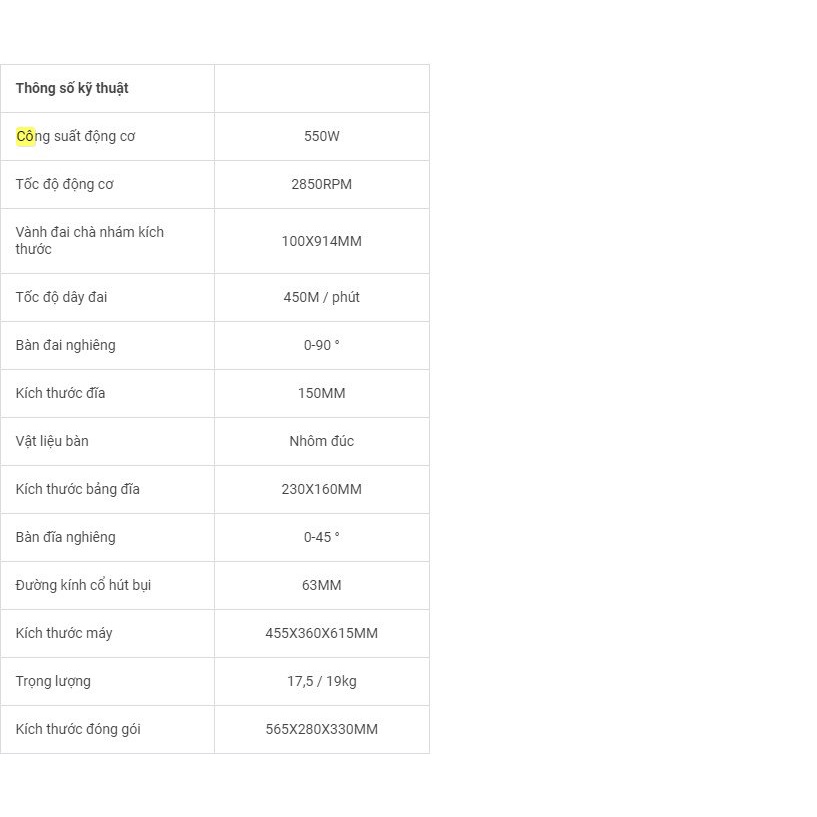Select the 'Bàn đĩa nghiêng' label
This screenshot has width=817, height=817.
tap(65, 537)
